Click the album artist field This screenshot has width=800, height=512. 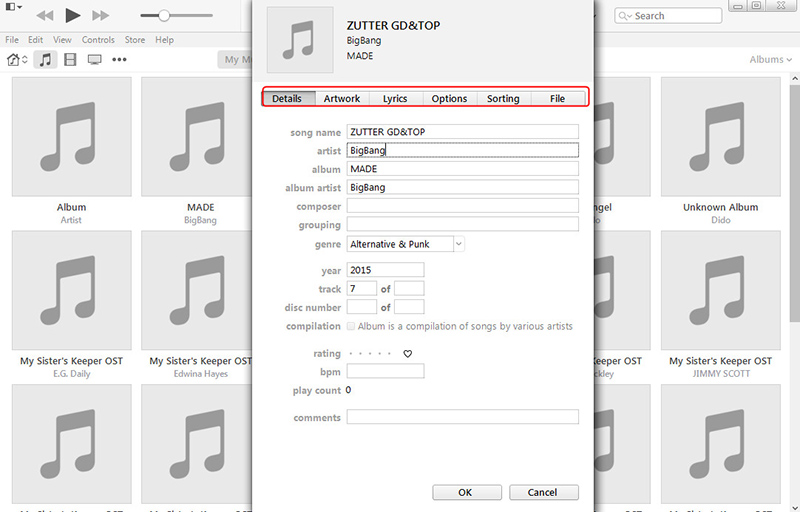463,187
